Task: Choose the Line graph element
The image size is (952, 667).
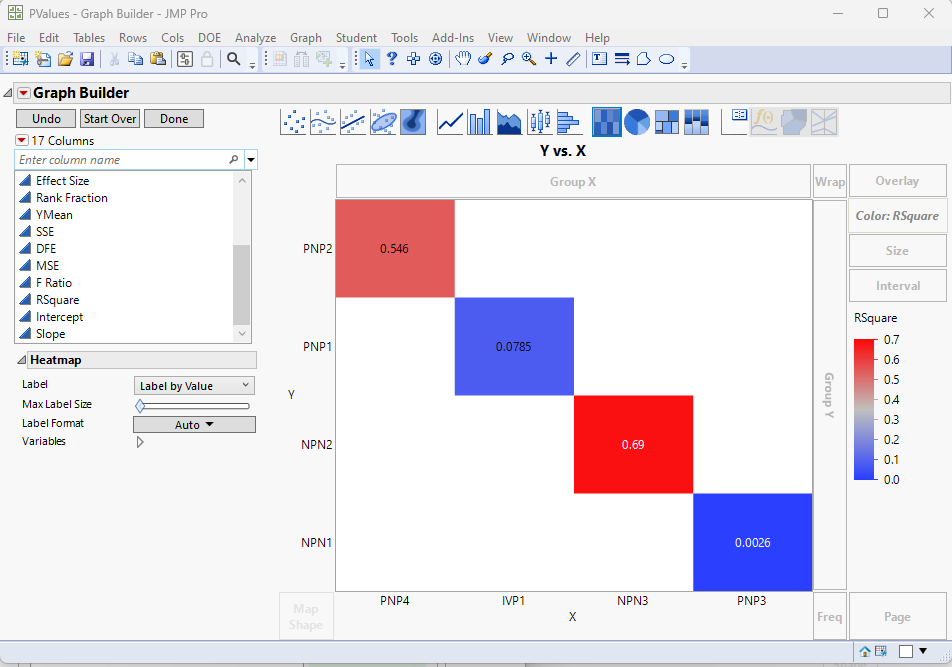Action: 450,122
